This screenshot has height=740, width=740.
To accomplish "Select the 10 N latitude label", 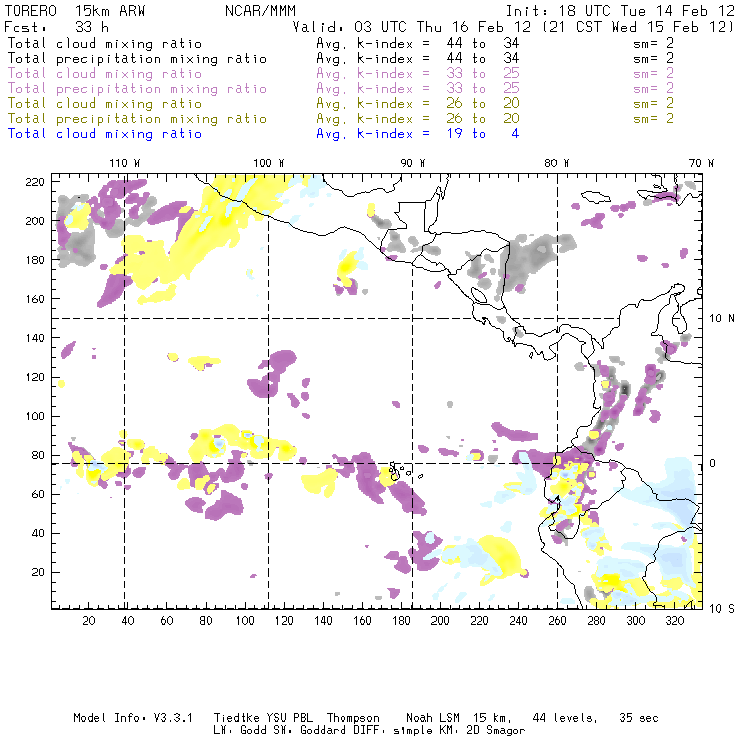I will click(722, 318).
